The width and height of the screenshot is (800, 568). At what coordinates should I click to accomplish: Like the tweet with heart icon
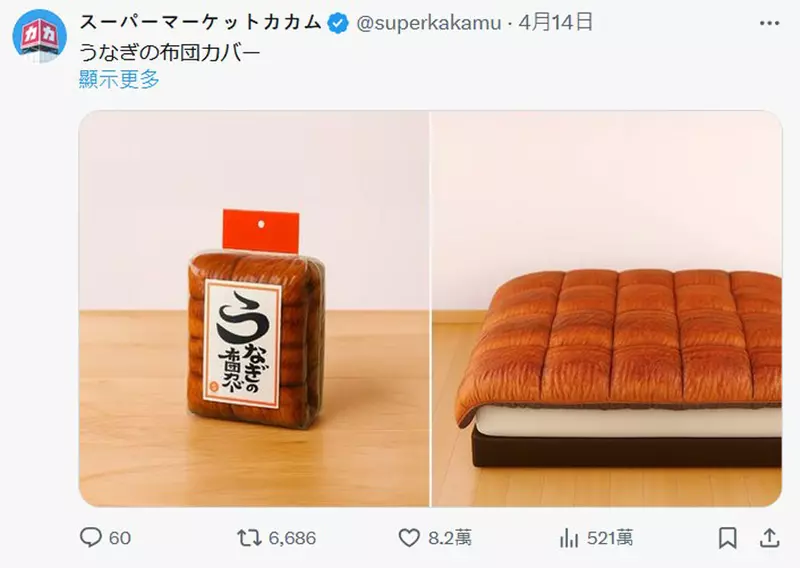[409, 538]
